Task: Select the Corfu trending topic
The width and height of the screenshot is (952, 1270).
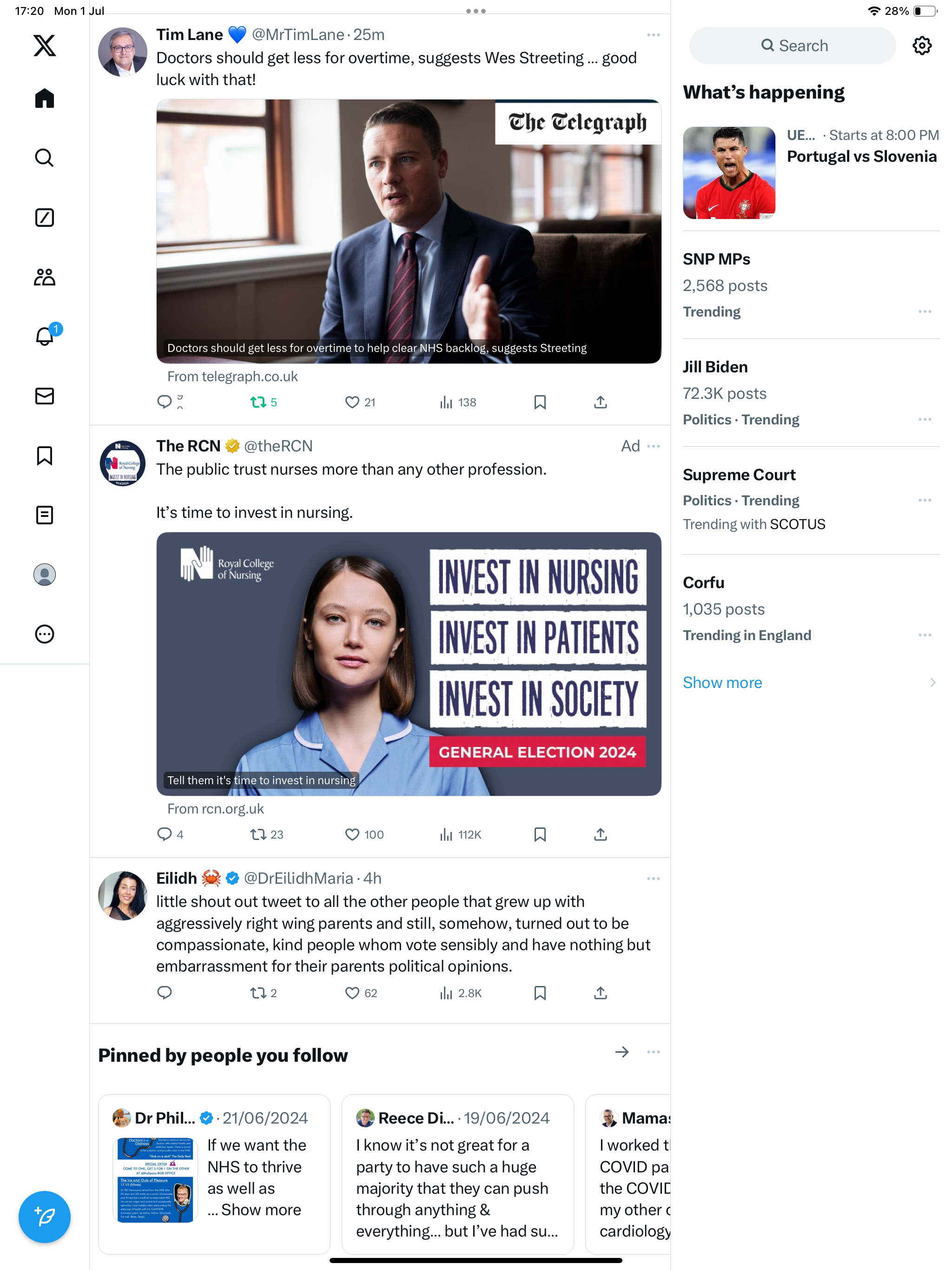Action: coord(703,583)
